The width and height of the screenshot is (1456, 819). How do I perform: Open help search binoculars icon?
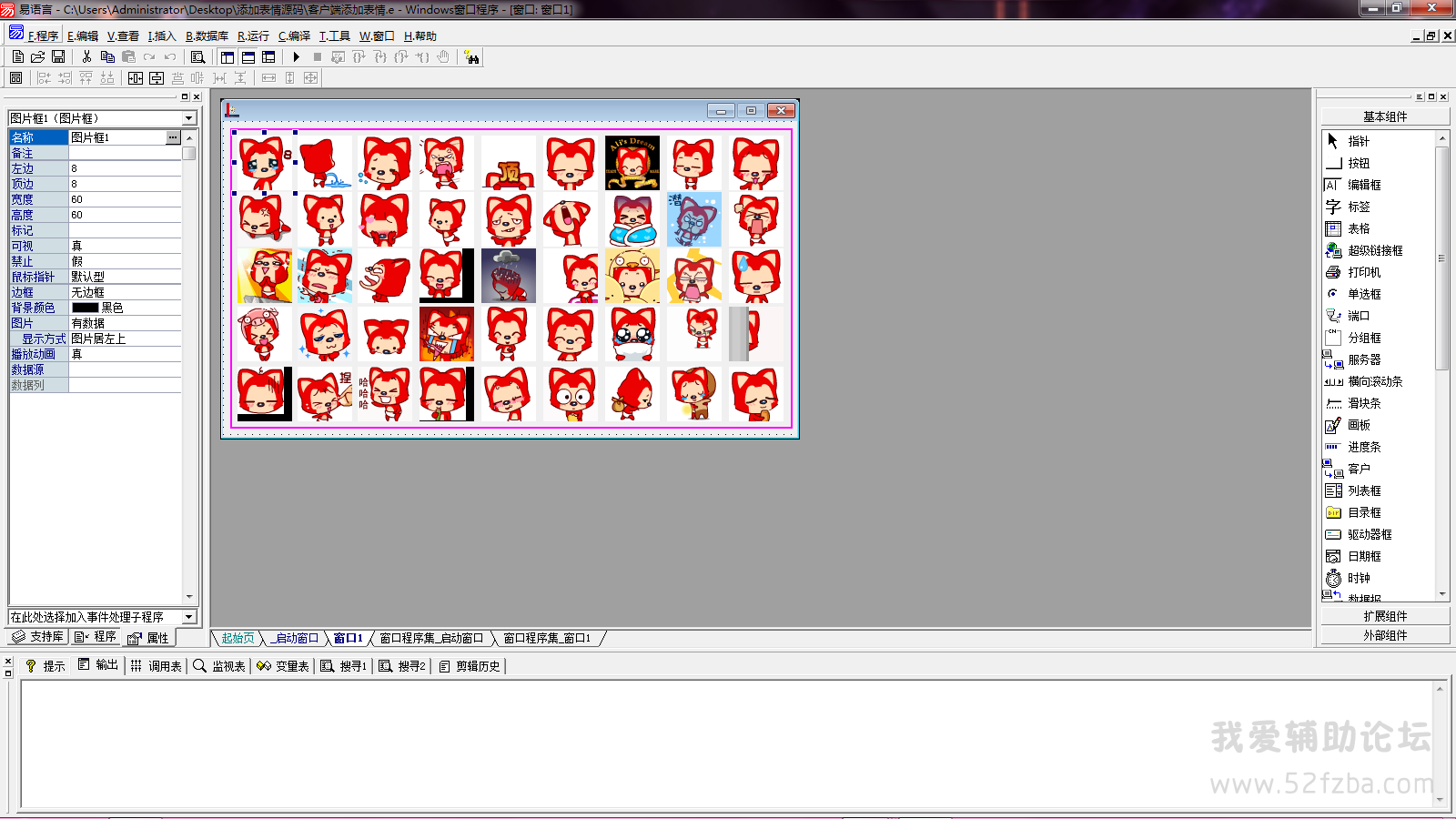tap(471, 56)
